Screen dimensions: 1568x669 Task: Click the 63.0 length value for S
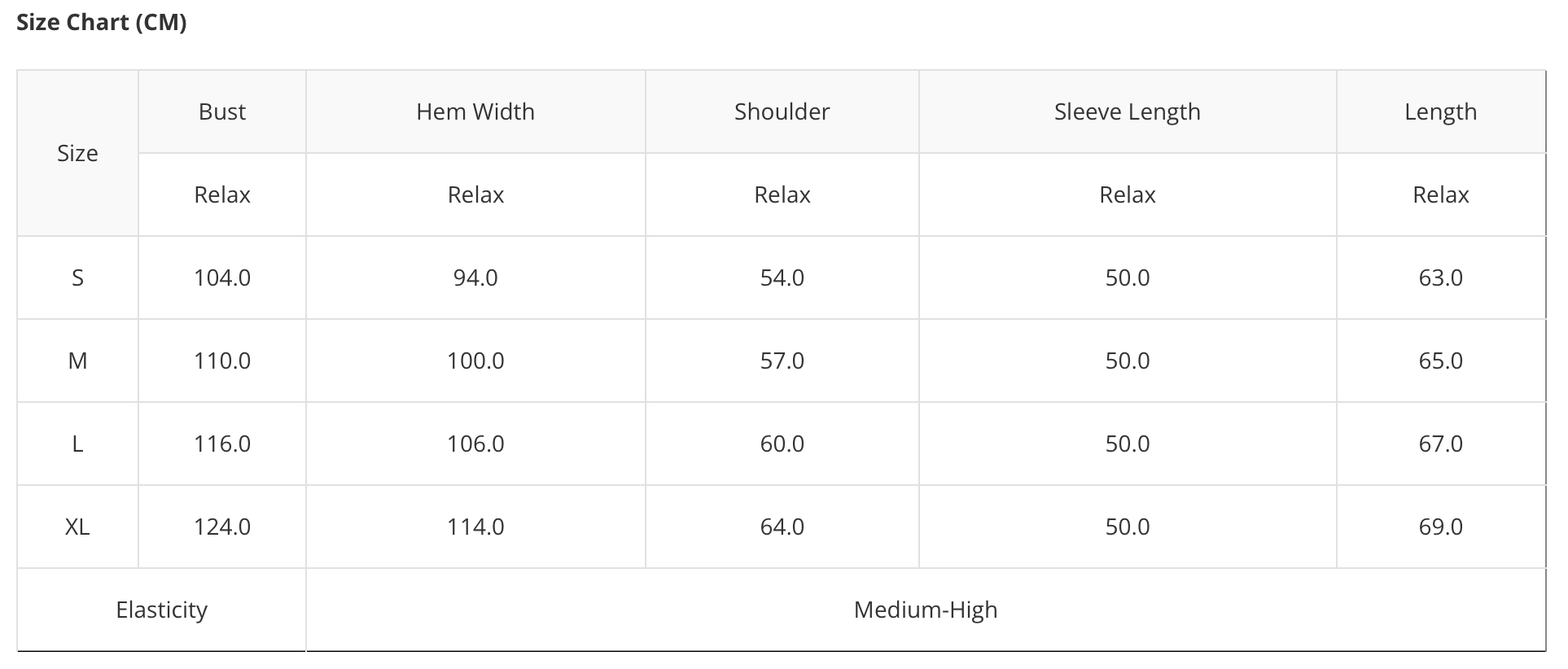click(1440, 278)
